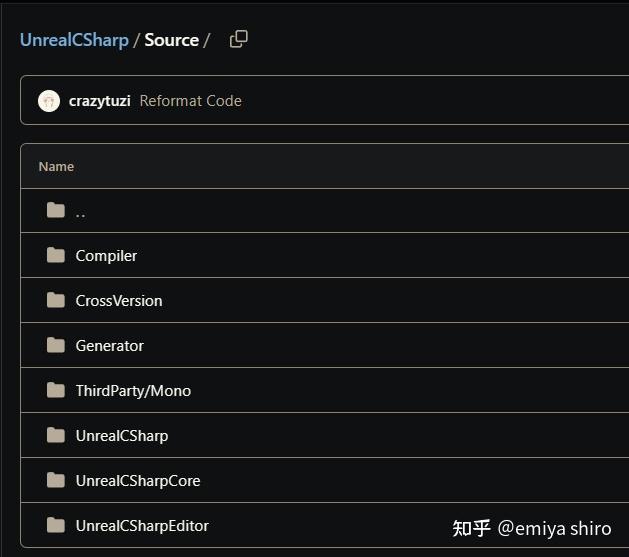Screen dimensions: 629x557
Task: Click the parent directory folder icon
Action: [56, 210]
